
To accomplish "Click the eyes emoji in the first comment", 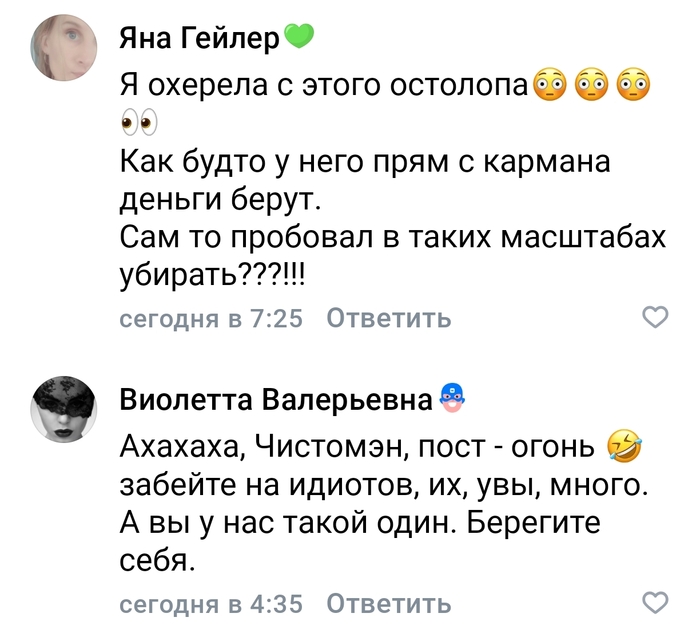I will pyautogui.click(x=140, y=124).
